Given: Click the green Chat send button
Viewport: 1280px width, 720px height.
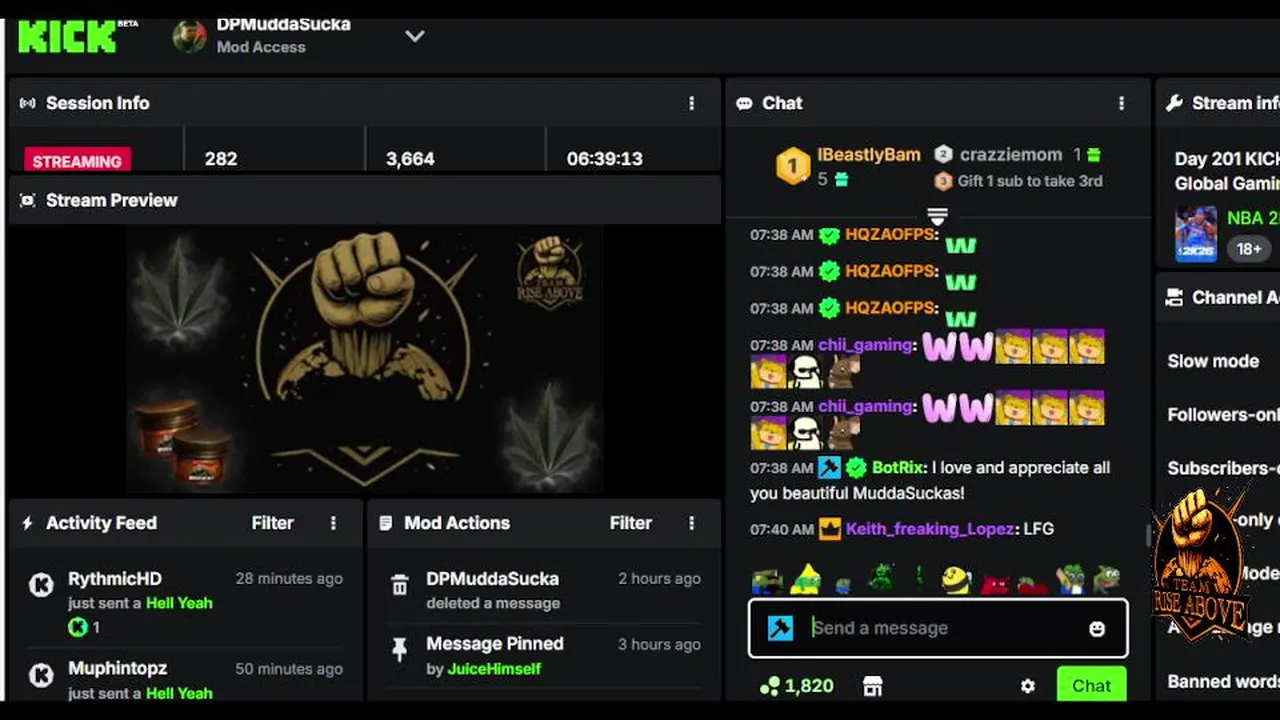Looking at the screenshot, I should 1091,685.
